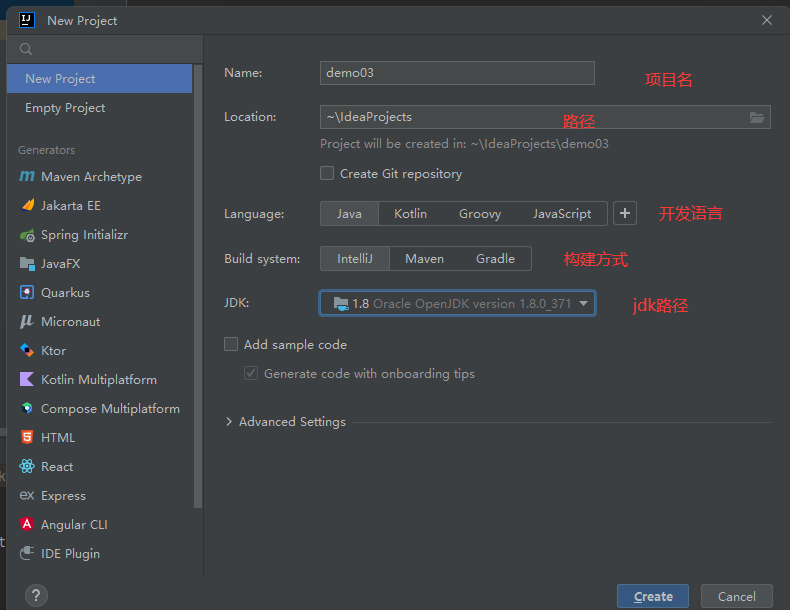Image resolution: width=790 pixels, height=610 pixels.
Task: Select Spring Initializr generator
Action: 99,235
